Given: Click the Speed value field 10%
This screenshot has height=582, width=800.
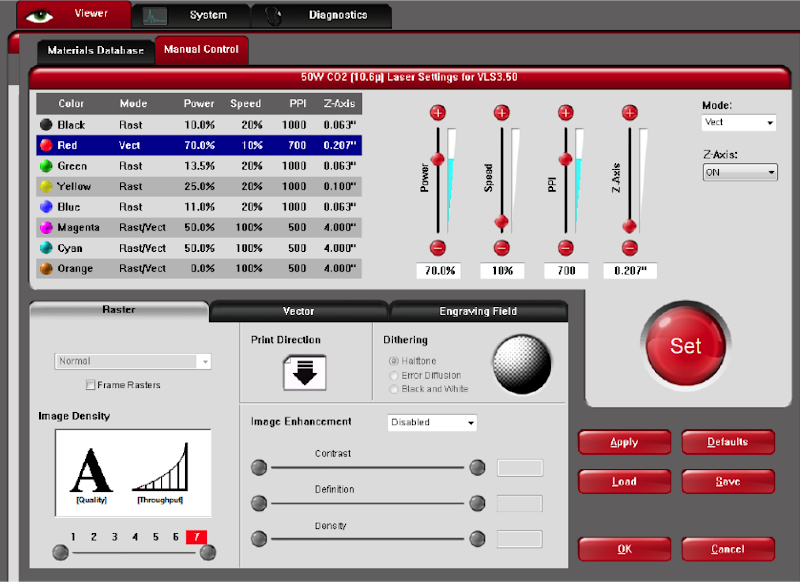Looking at the screenshot, I should pyautogui.click(x=503, y=271).
